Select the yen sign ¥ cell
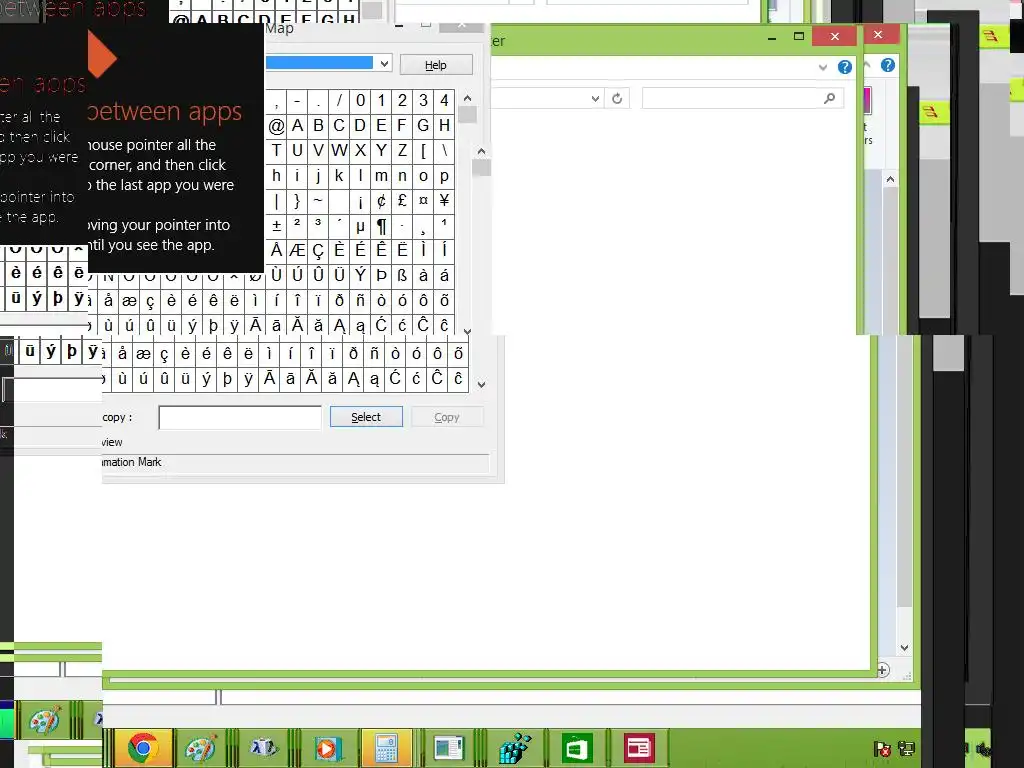Screen dimensions: 1024x768 (x=444, y=200)
